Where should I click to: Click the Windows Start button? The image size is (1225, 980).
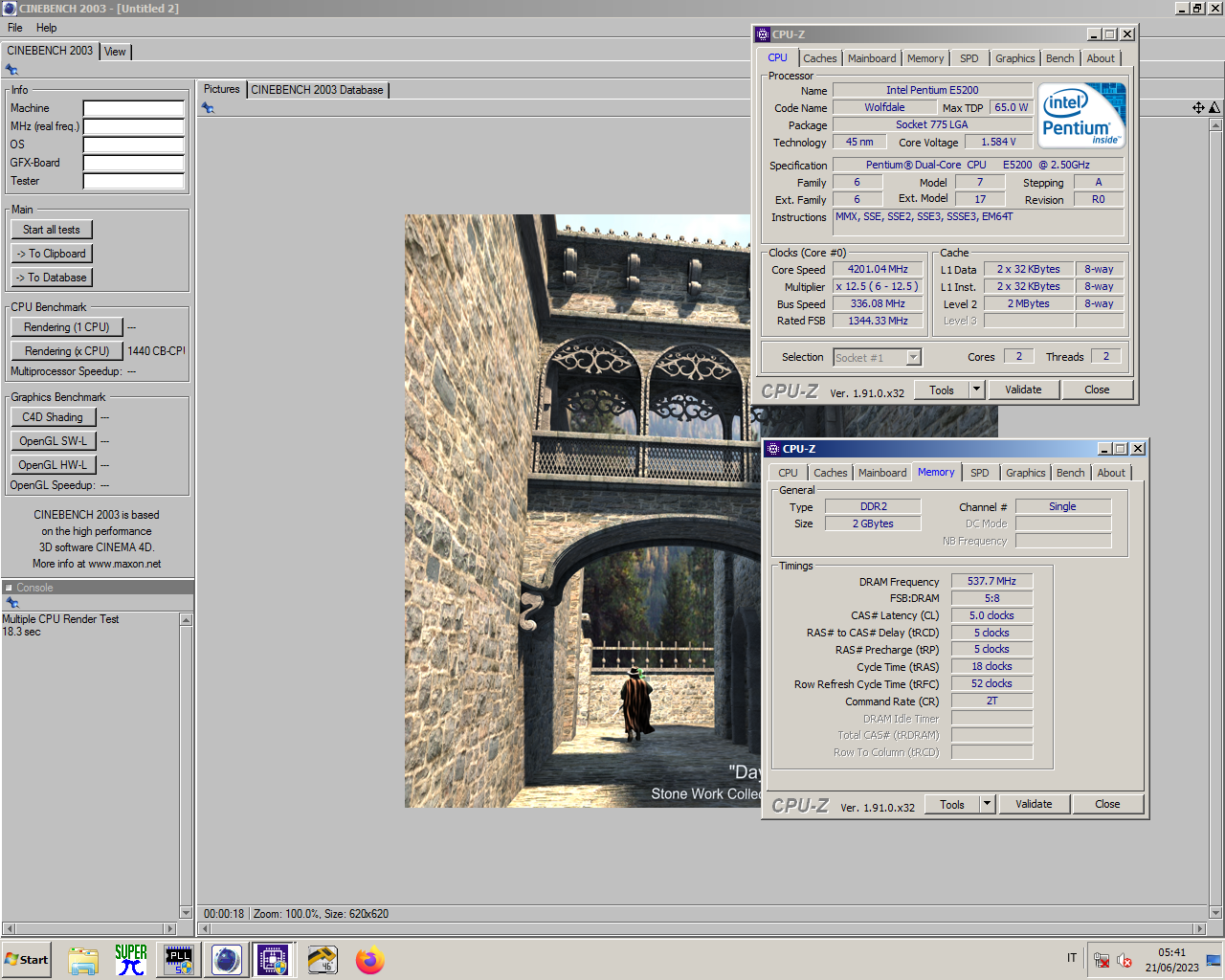(x=27, y=960)
